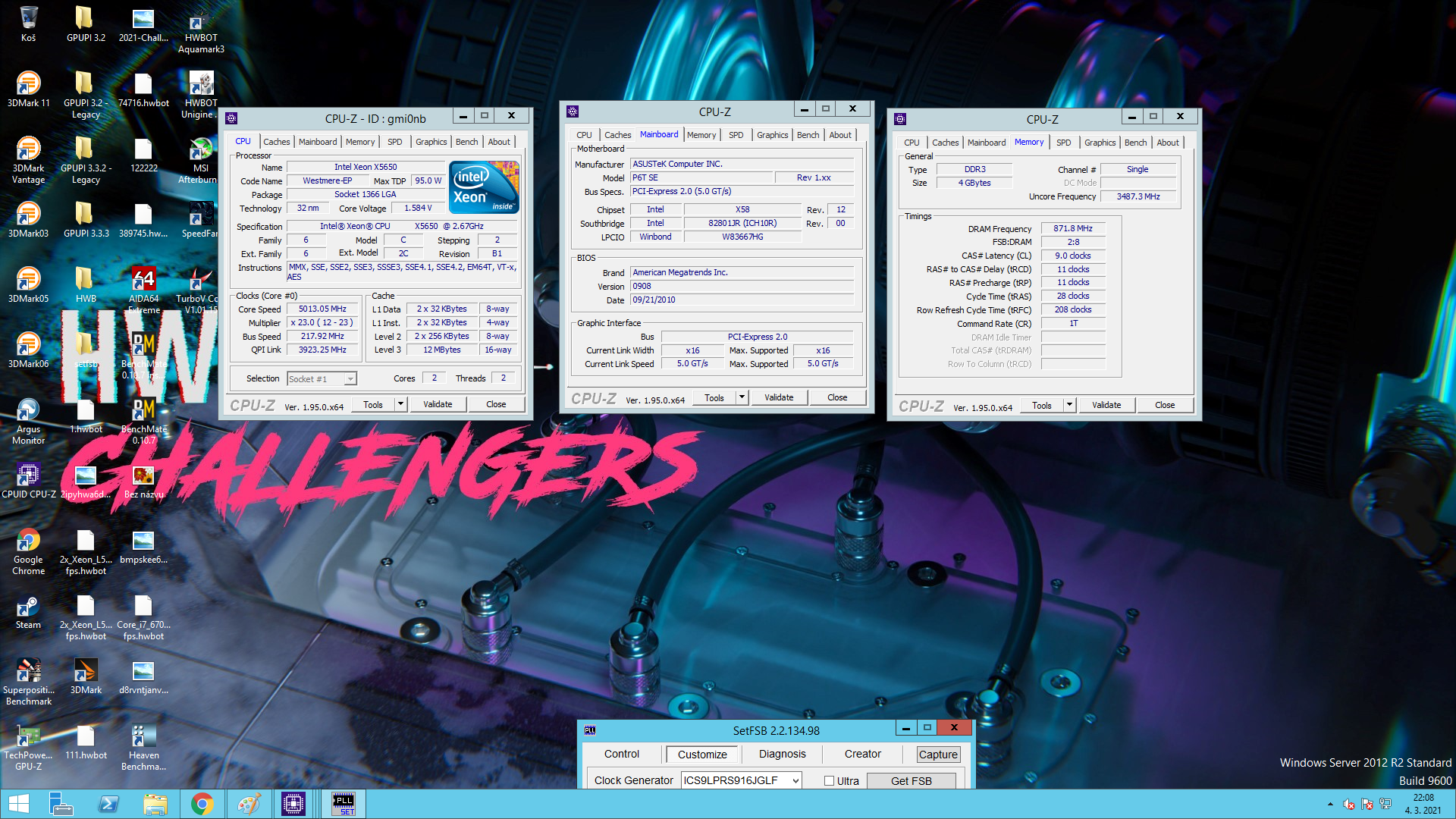Open MSI Afterburner desktop icon

click(x=201, y=160)
